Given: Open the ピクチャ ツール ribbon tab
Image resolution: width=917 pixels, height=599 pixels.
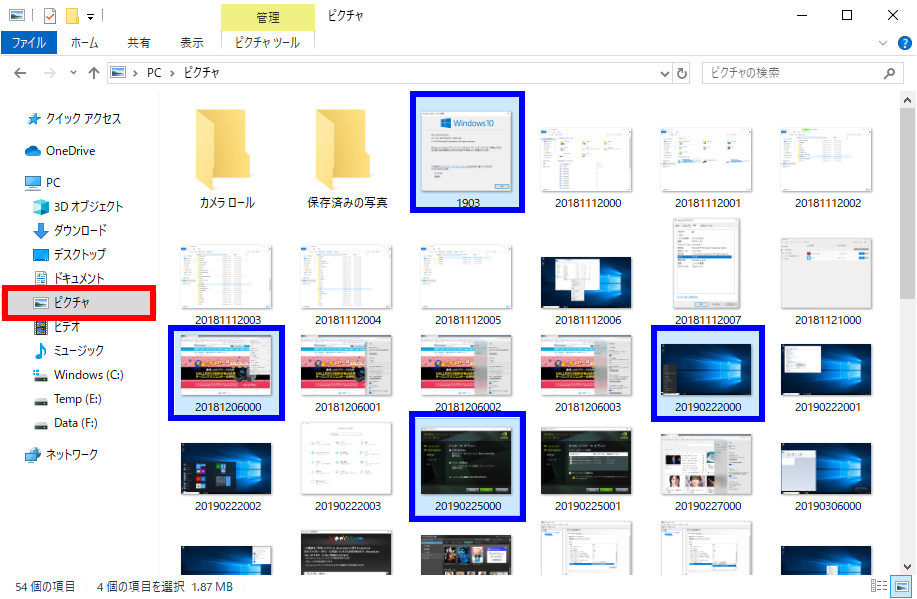Looking at the screenshot, I should [x=267, y=43].
